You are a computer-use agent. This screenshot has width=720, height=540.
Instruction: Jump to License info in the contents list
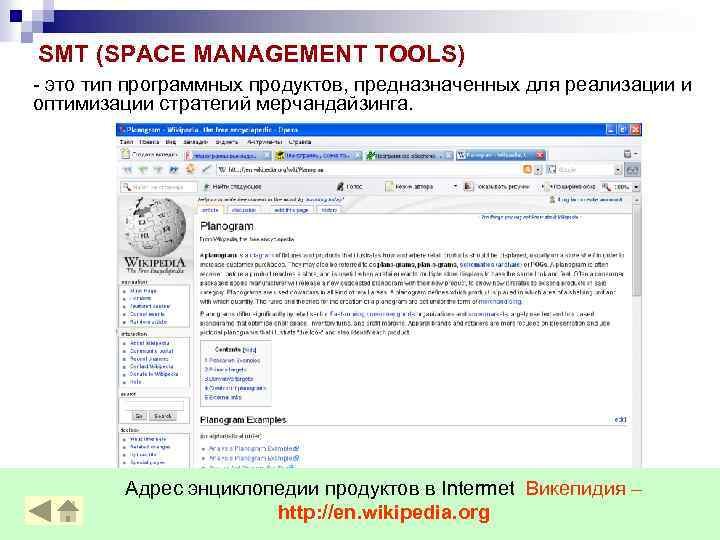coord(223,397)
